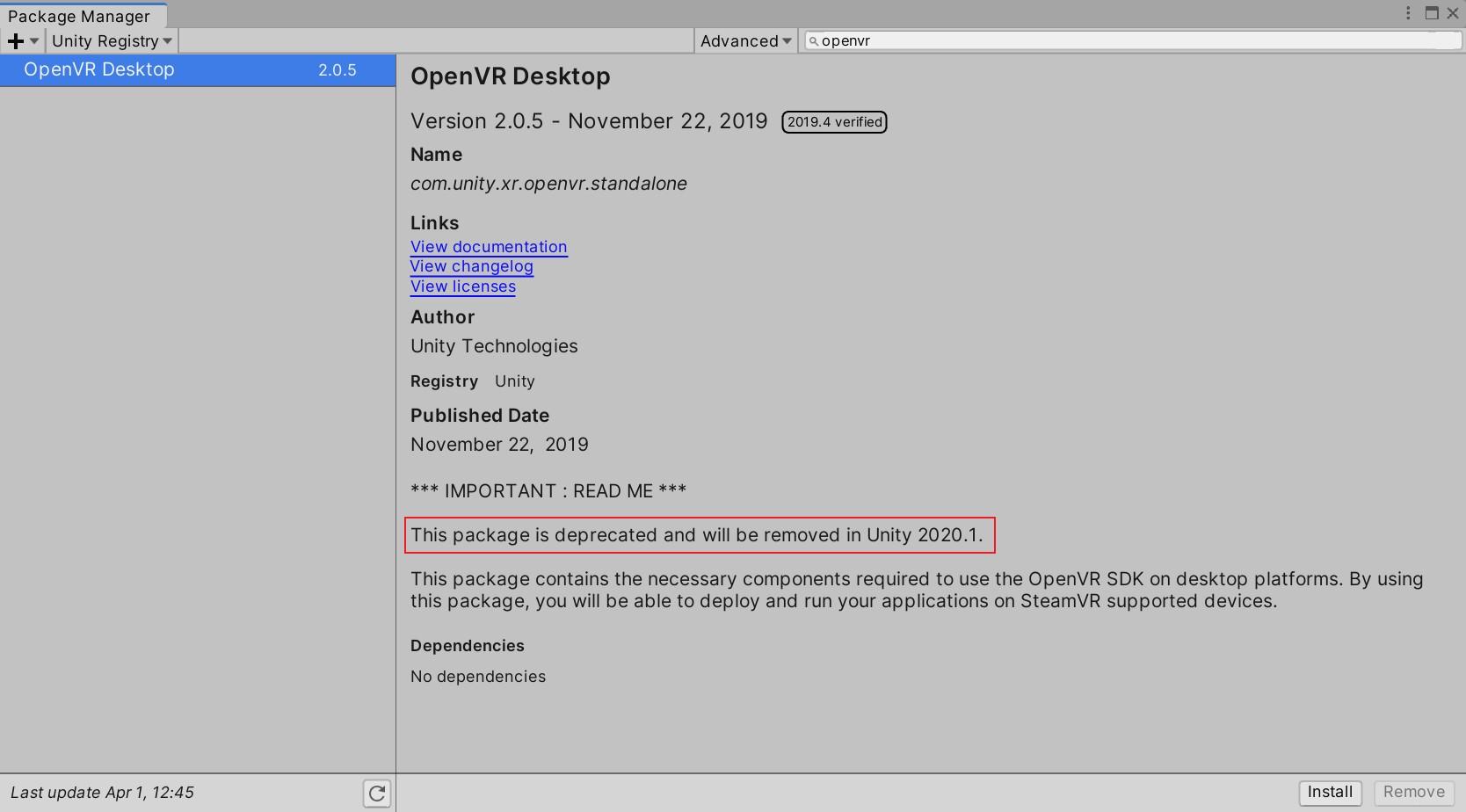Image resolution: width=1466 pixels, height=812 pixels.
Task: Maximize the Package Manager window
Action: [1432, 13]
